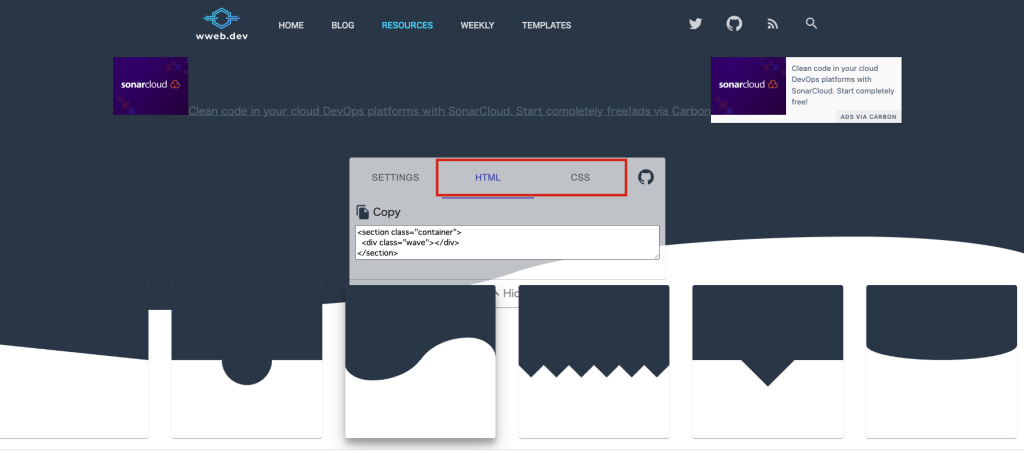The height and width of the screenshot is (453, 1024).
Task: Click the search magnifier icon
Action: point(811,23)
